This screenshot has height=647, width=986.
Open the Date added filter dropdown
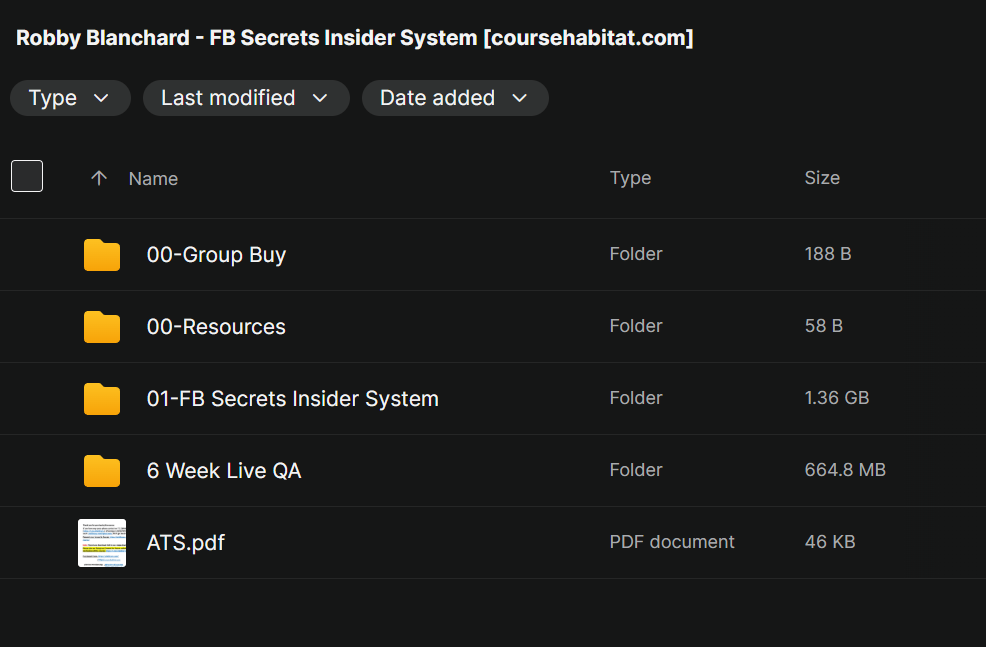(455, 98)
